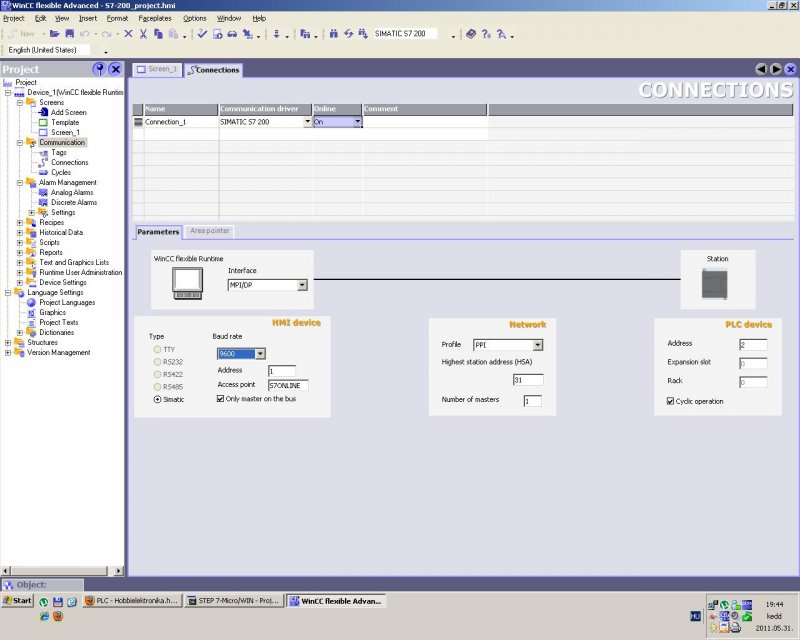Select Project Languages tree item
Image resolution: width=800 pixels, height=640 pixels.
[x=67, y=303]
